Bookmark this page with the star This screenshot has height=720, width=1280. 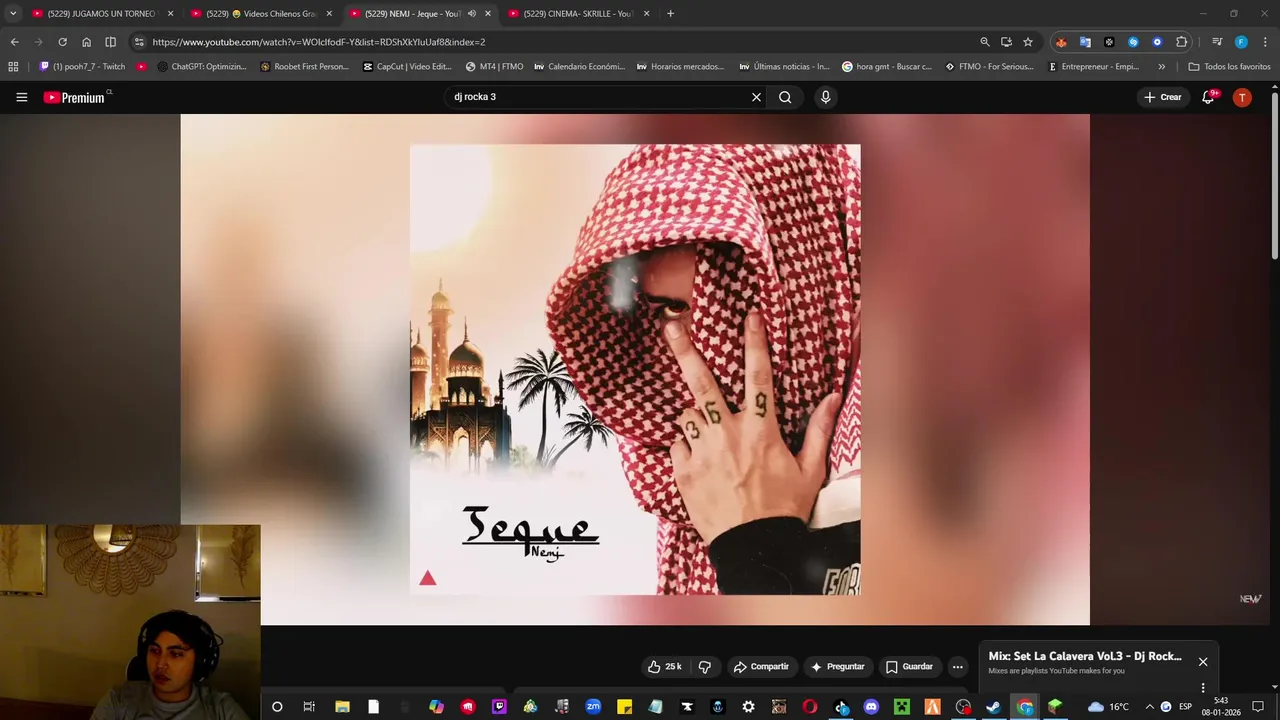point(1027,42)
